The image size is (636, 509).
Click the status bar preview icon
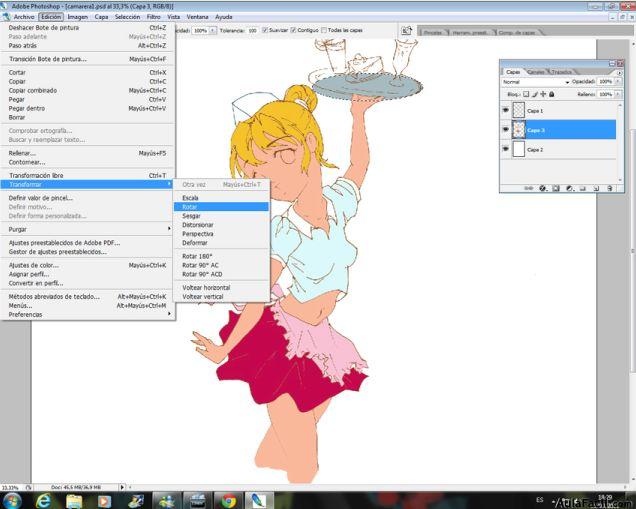(x=28, y=487)
